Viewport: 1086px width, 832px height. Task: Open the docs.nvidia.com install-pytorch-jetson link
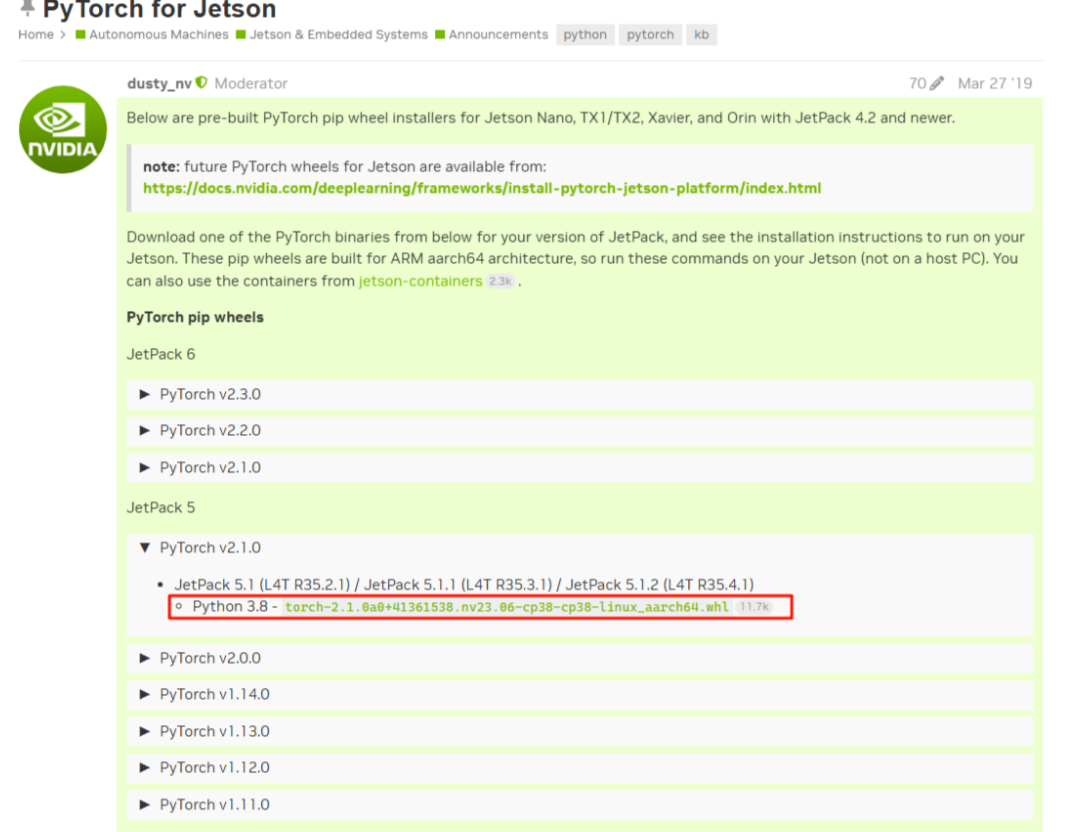[x=482, y=188]
